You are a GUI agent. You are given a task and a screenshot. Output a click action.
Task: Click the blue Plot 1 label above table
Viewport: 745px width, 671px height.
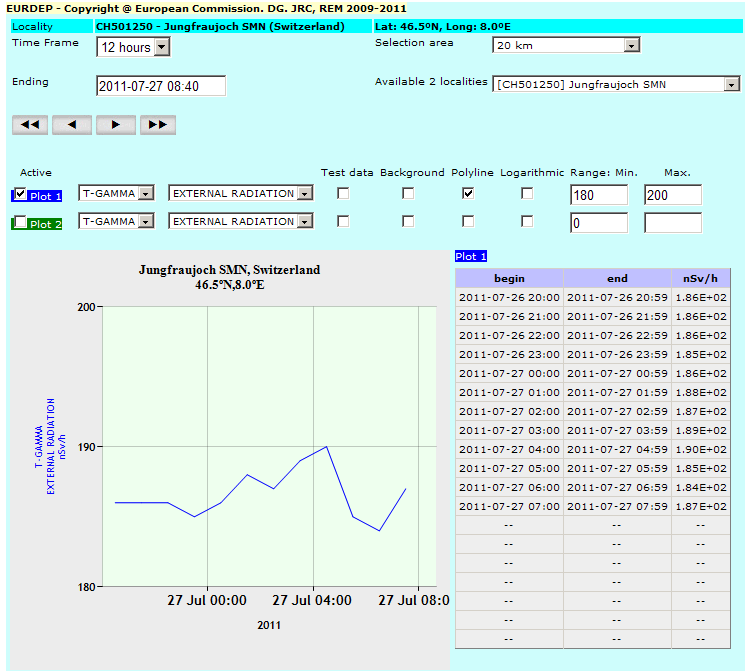click(471, 256)
